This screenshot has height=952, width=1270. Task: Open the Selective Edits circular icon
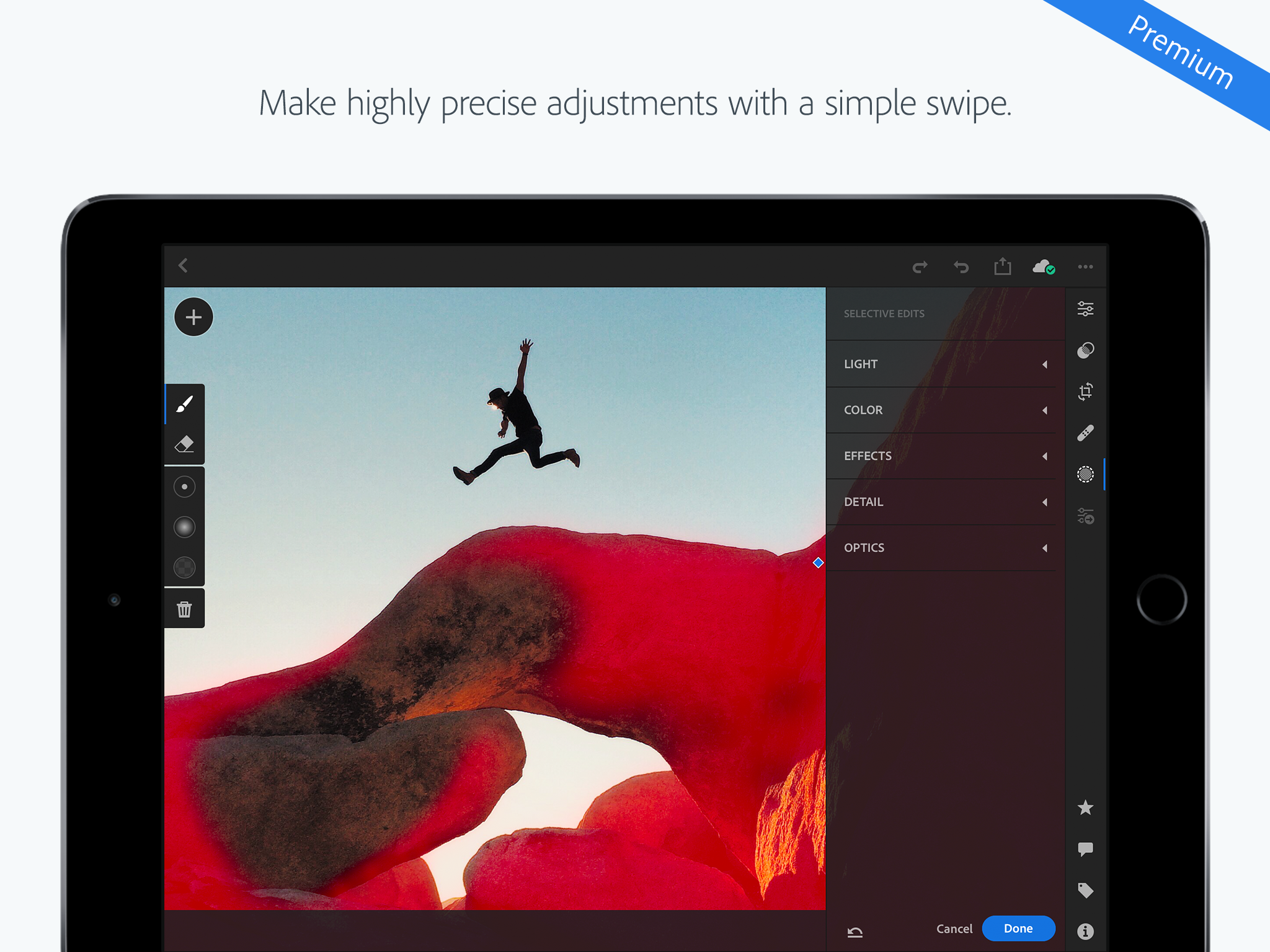(1085, 474)
